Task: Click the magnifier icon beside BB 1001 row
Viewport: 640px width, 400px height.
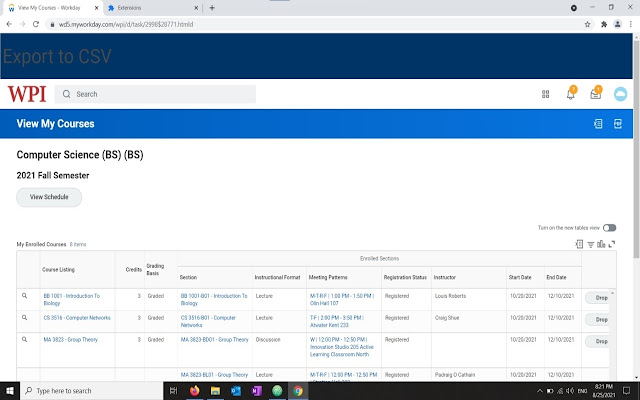Action: (x=24, y=296)
